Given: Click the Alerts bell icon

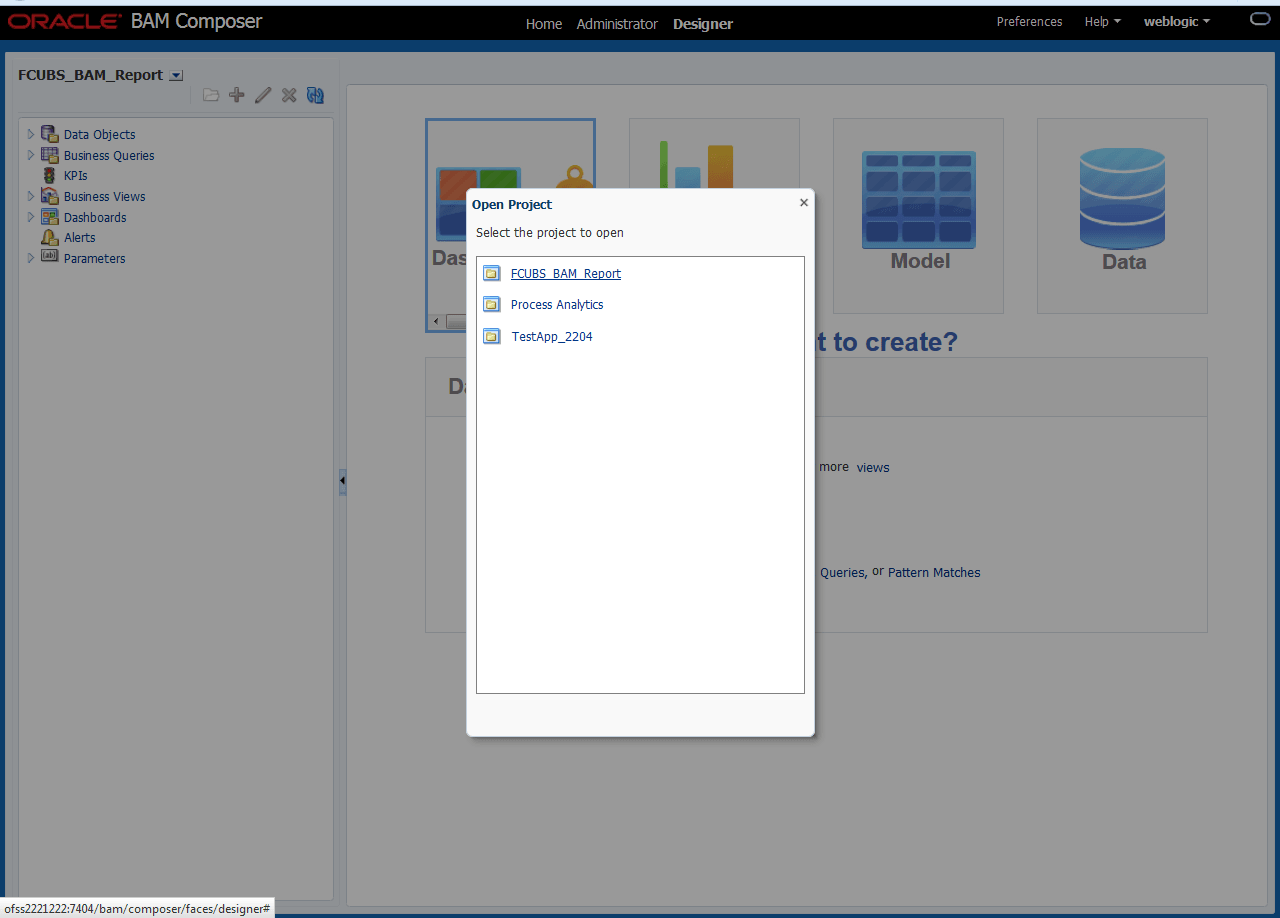Looking at the screenshot, I should coord(50,237).
